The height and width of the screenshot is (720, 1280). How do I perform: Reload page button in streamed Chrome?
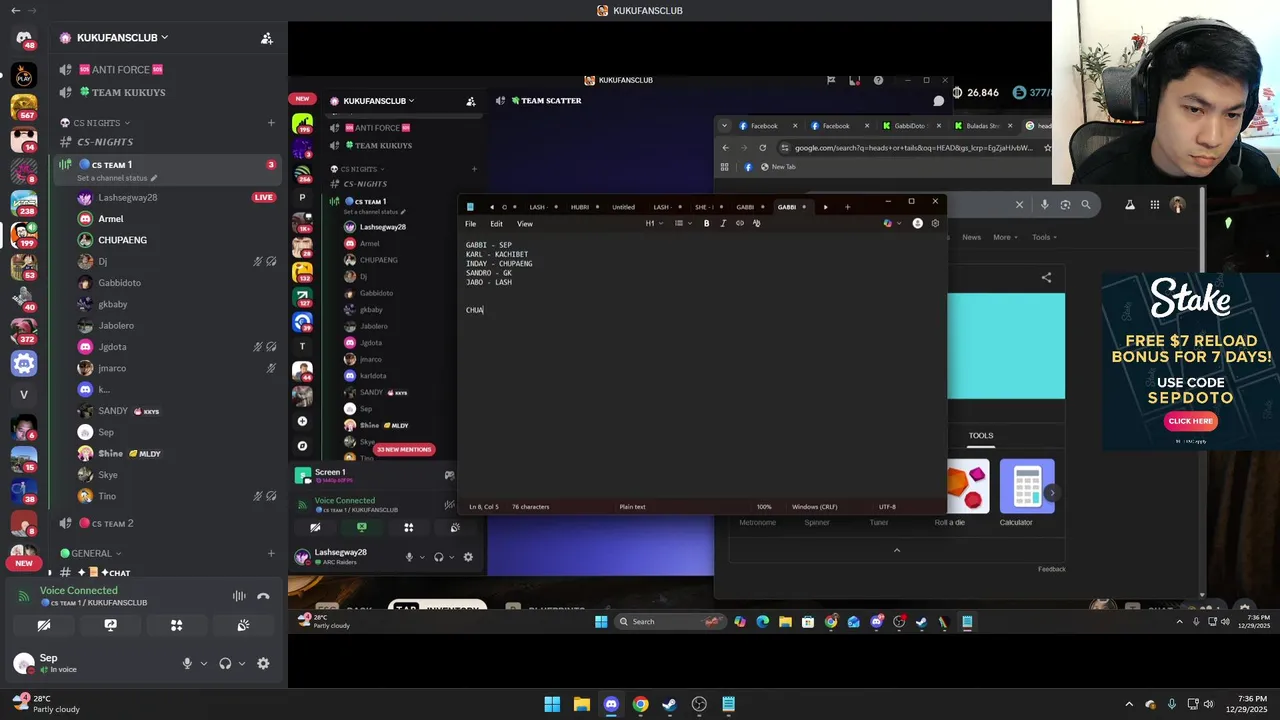(x=762, y=148)
